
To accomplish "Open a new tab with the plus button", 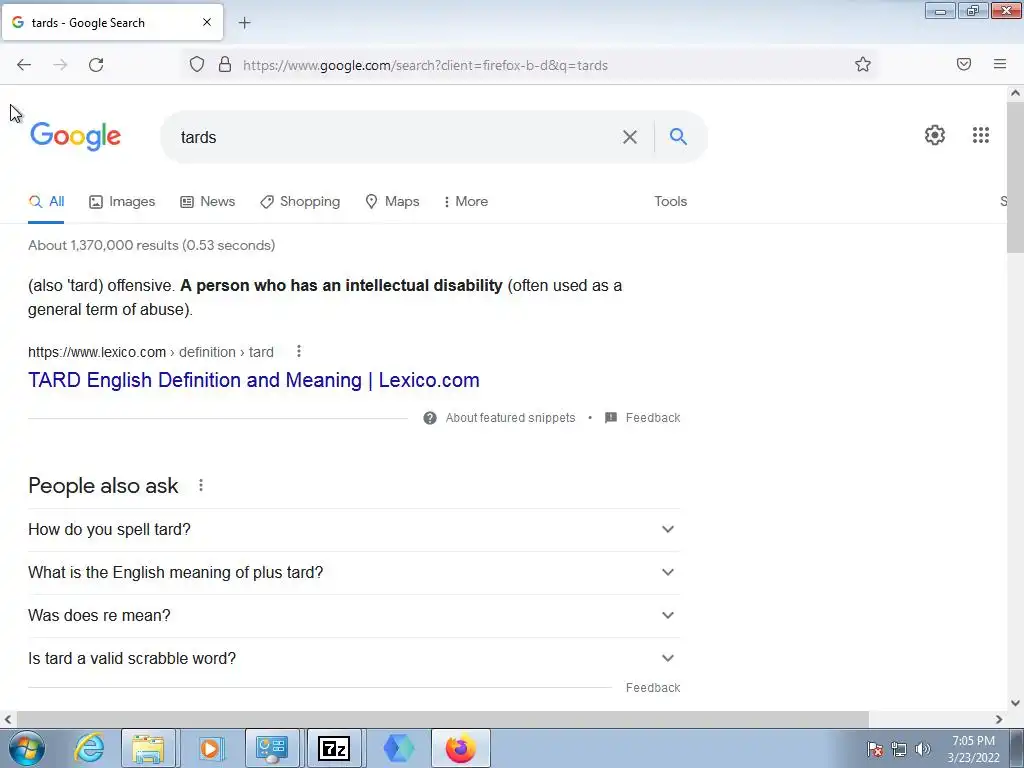I will click(244, 23).
